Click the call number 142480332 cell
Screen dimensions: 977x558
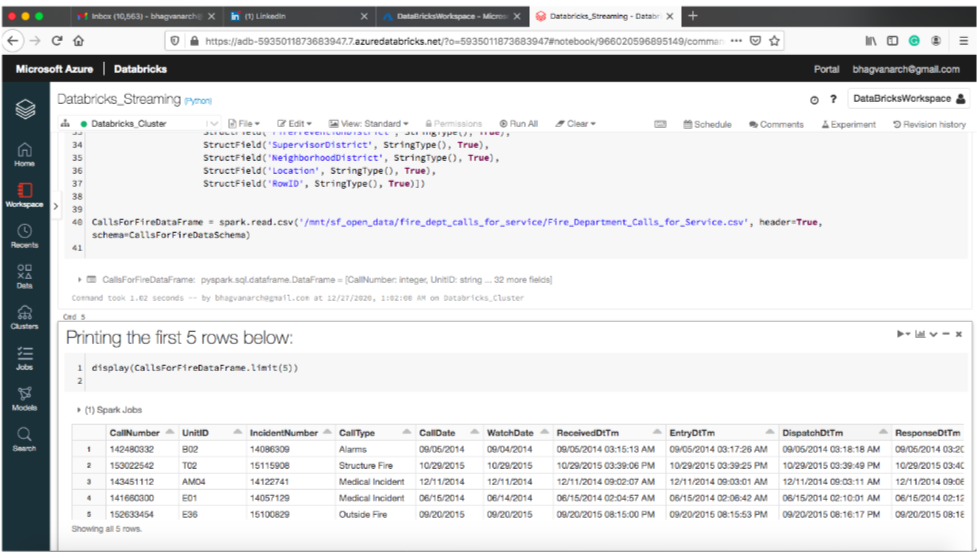tap(131, 449)
